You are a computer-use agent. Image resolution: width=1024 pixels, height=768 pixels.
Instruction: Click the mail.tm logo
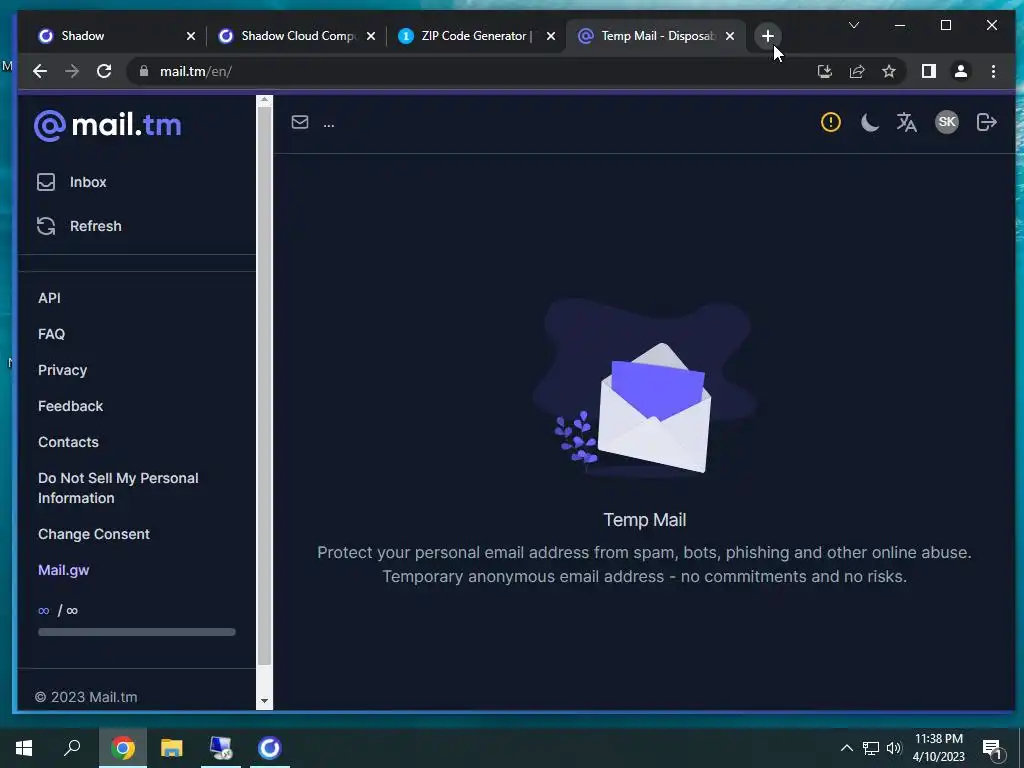tap(108, 125)
